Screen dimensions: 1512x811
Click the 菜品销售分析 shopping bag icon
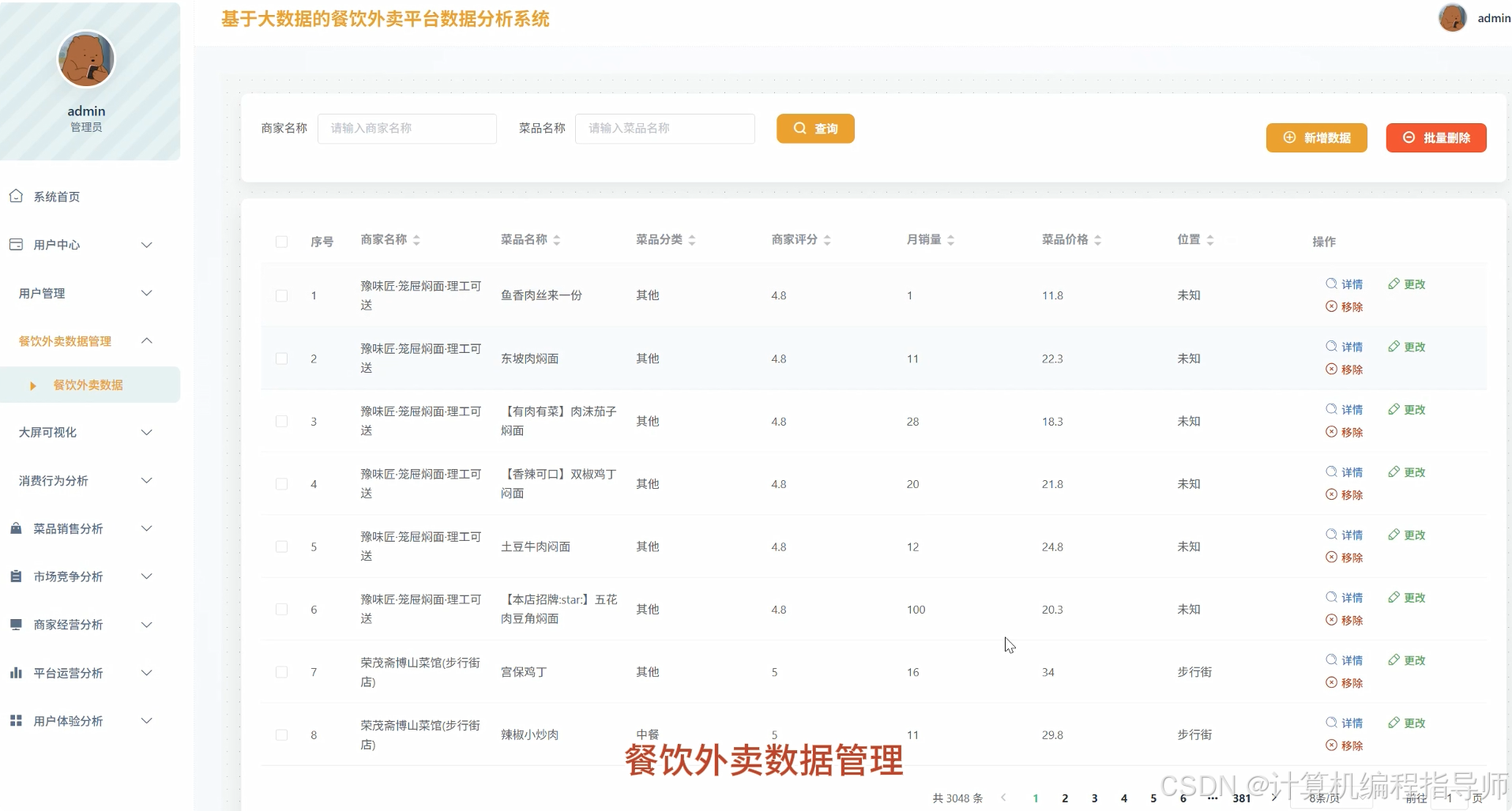tap(16, 528)
